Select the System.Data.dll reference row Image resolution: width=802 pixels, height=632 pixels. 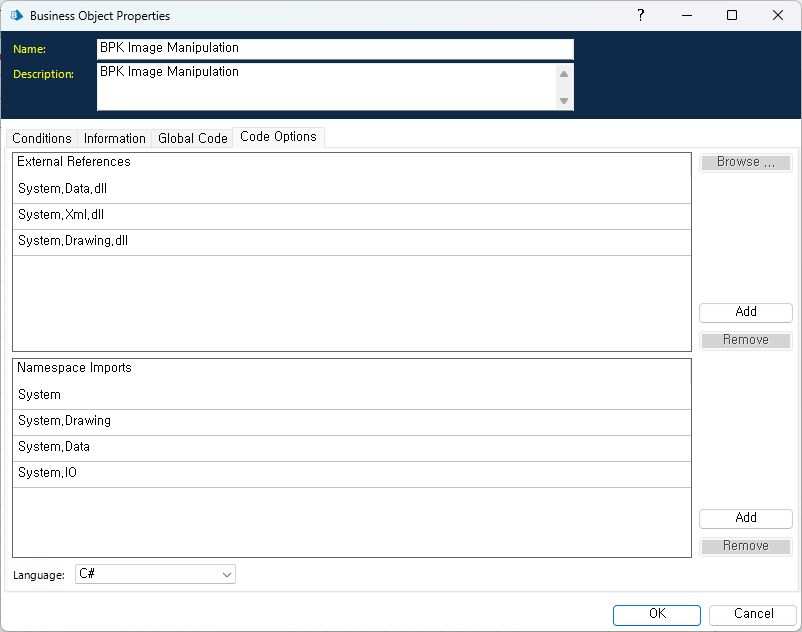tap(352, 189)
